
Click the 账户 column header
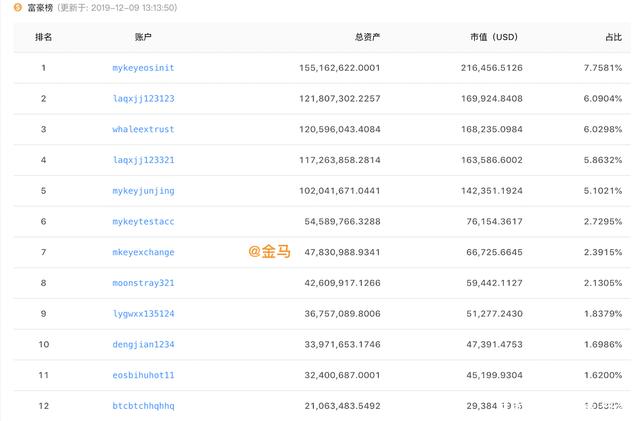(x=143, y=37)
